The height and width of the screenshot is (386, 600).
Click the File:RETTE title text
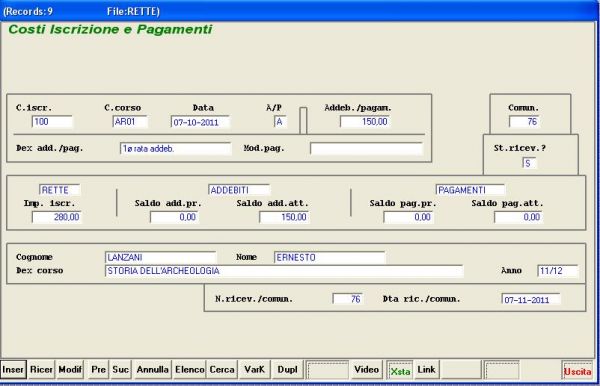tap(133, 11)
